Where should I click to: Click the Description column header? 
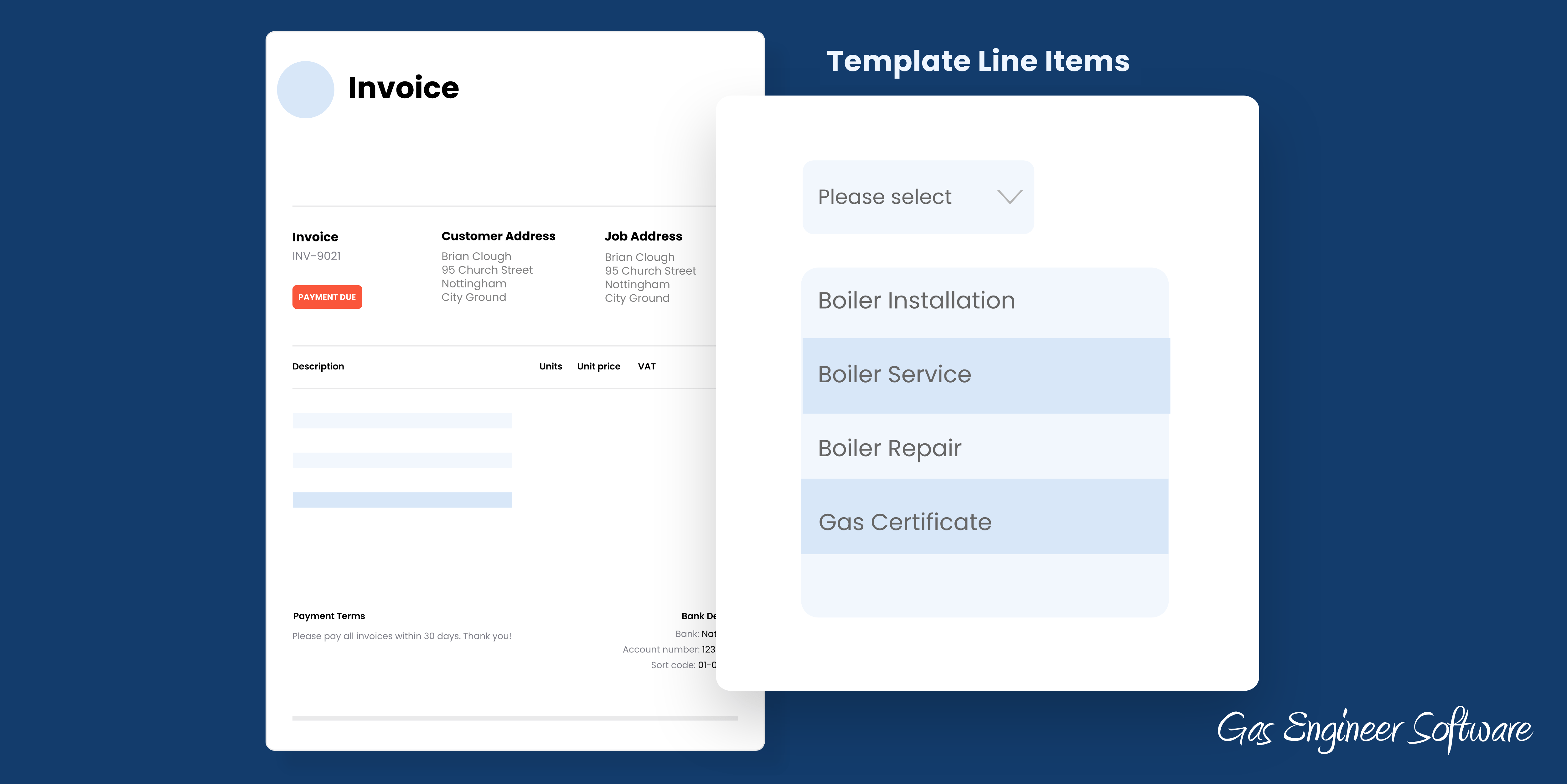pyautogui.click(x=318, y=366)
